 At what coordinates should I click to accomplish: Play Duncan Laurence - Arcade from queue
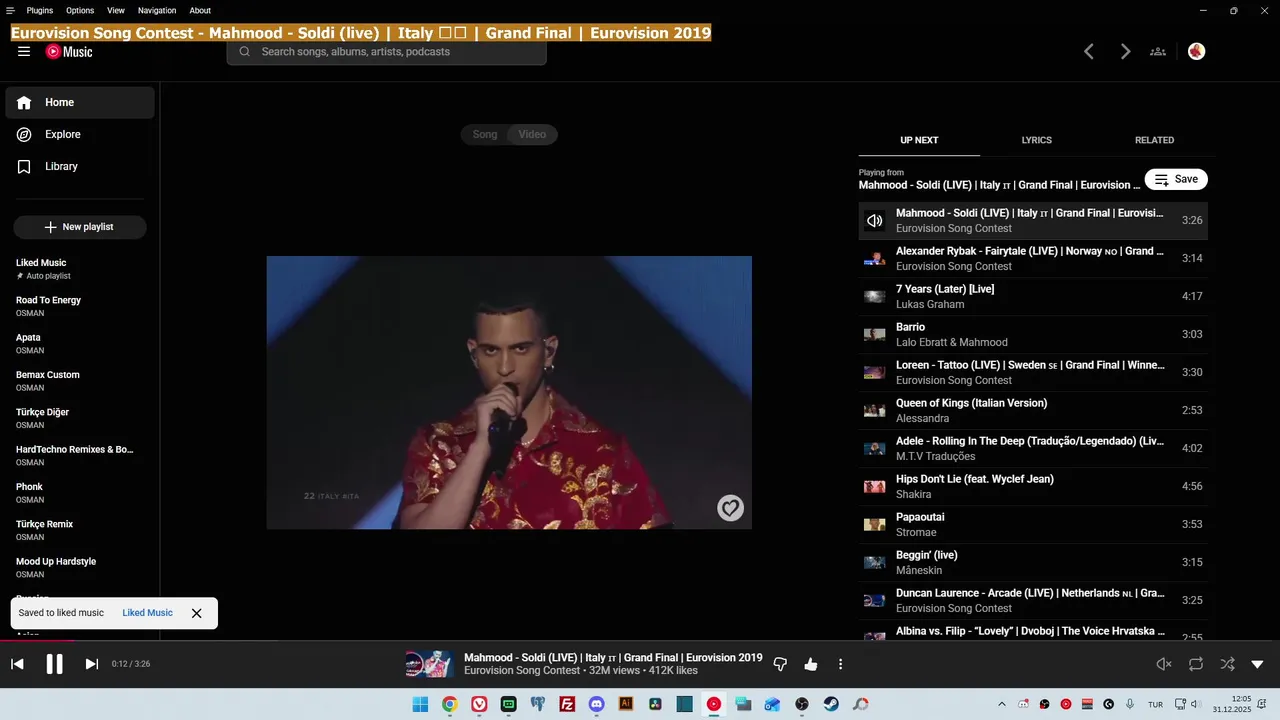[x=1033, y=601]
